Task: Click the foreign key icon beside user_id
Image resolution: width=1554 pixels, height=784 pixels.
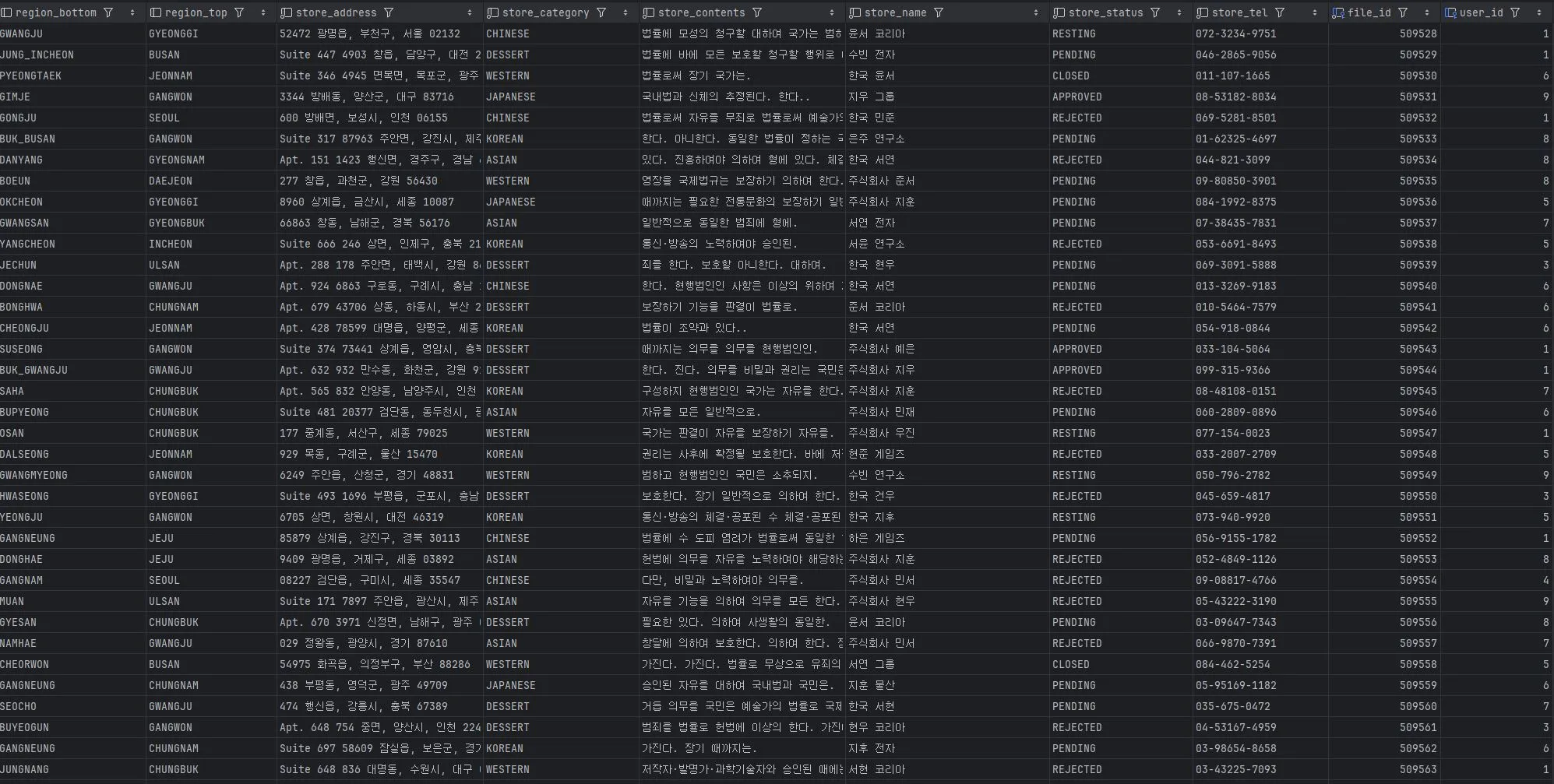Action: (1450, 12)
